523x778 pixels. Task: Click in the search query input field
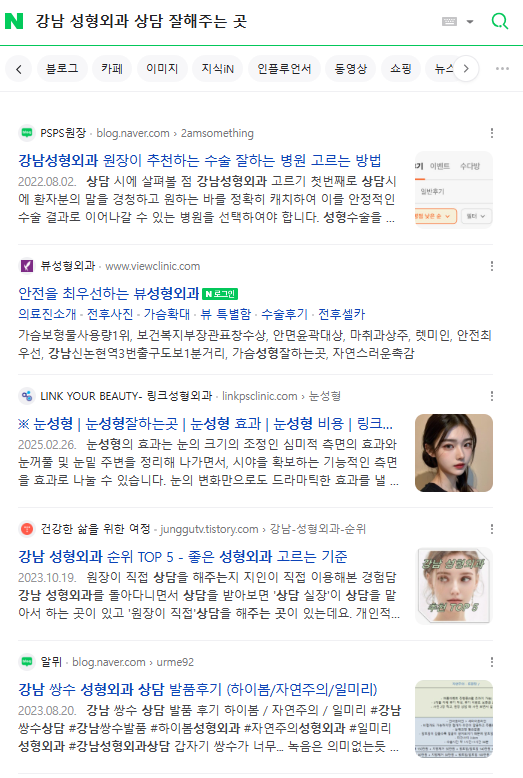point(233,21)
